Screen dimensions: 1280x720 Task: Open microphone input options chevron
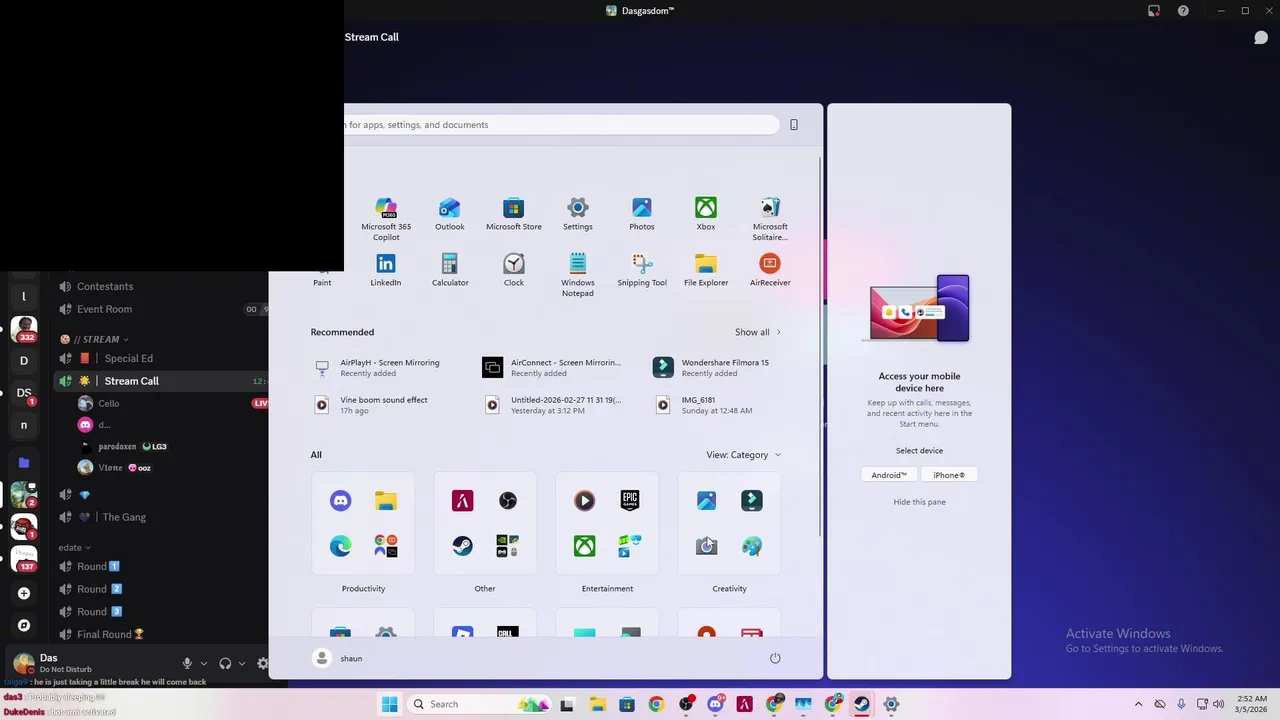[204, 663]
